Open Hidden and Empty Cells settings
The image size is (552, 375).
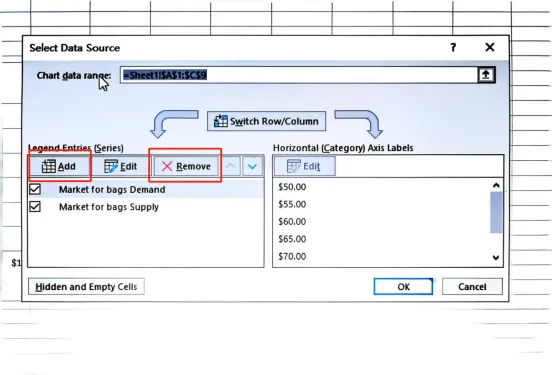click(86, 287)
